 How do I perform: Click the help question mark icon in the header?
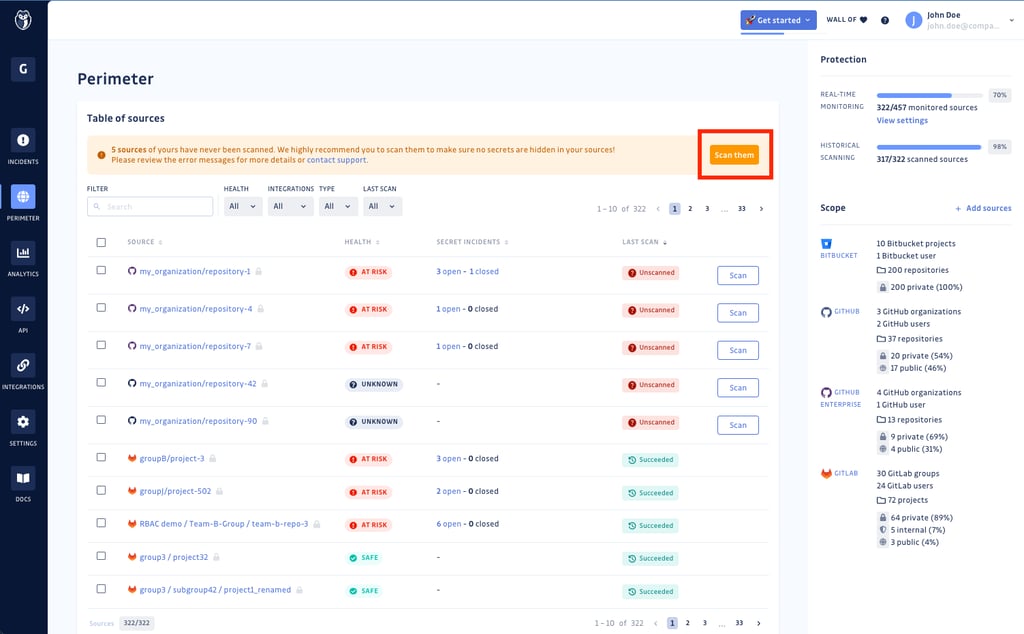pyautogui.click(x=884, y=19)
